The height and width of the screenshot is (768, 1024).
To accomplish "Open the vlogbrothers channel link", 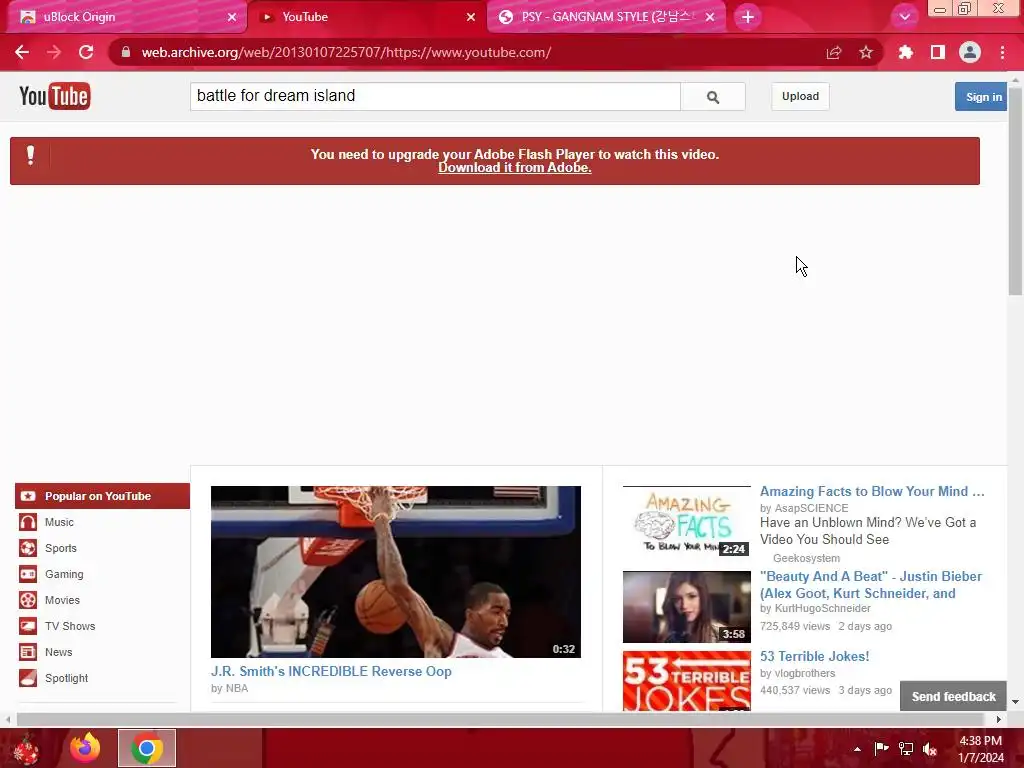I will click(x=805, y=673).
